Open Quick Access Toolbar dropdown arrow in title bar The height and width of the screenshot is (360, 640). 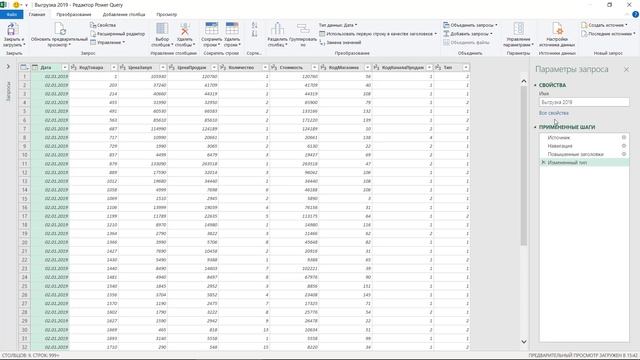point(26,5)
